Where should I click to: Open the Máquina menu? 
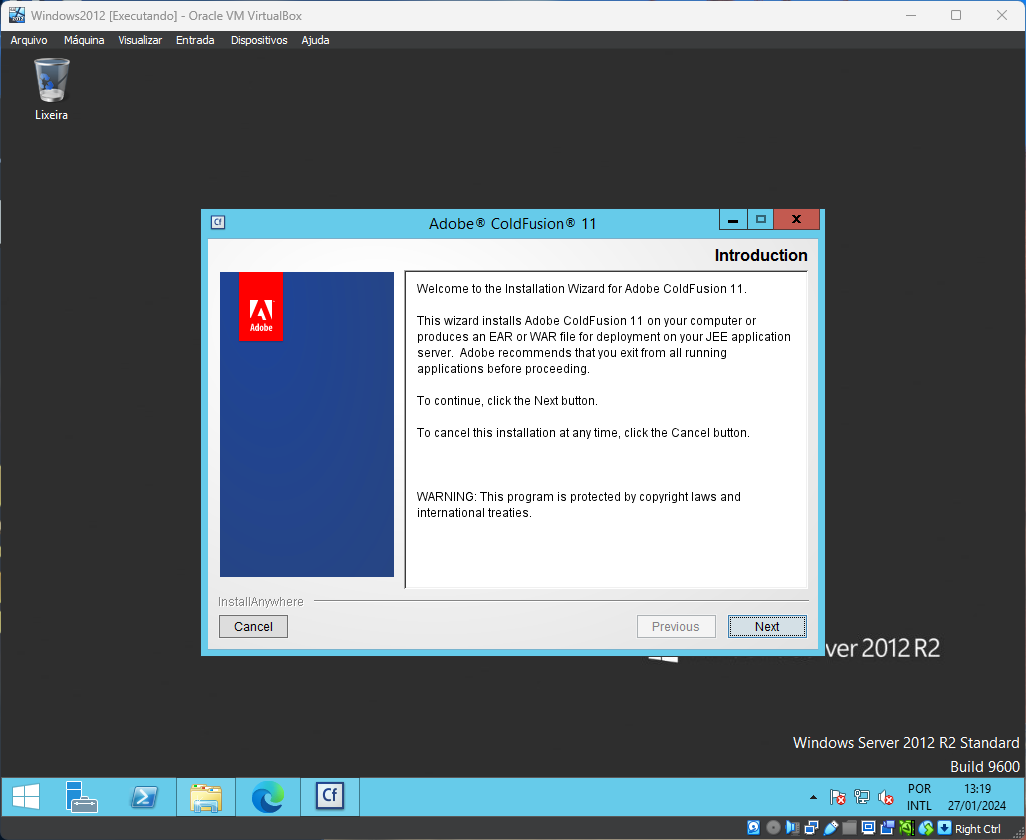tap(84, 40)
